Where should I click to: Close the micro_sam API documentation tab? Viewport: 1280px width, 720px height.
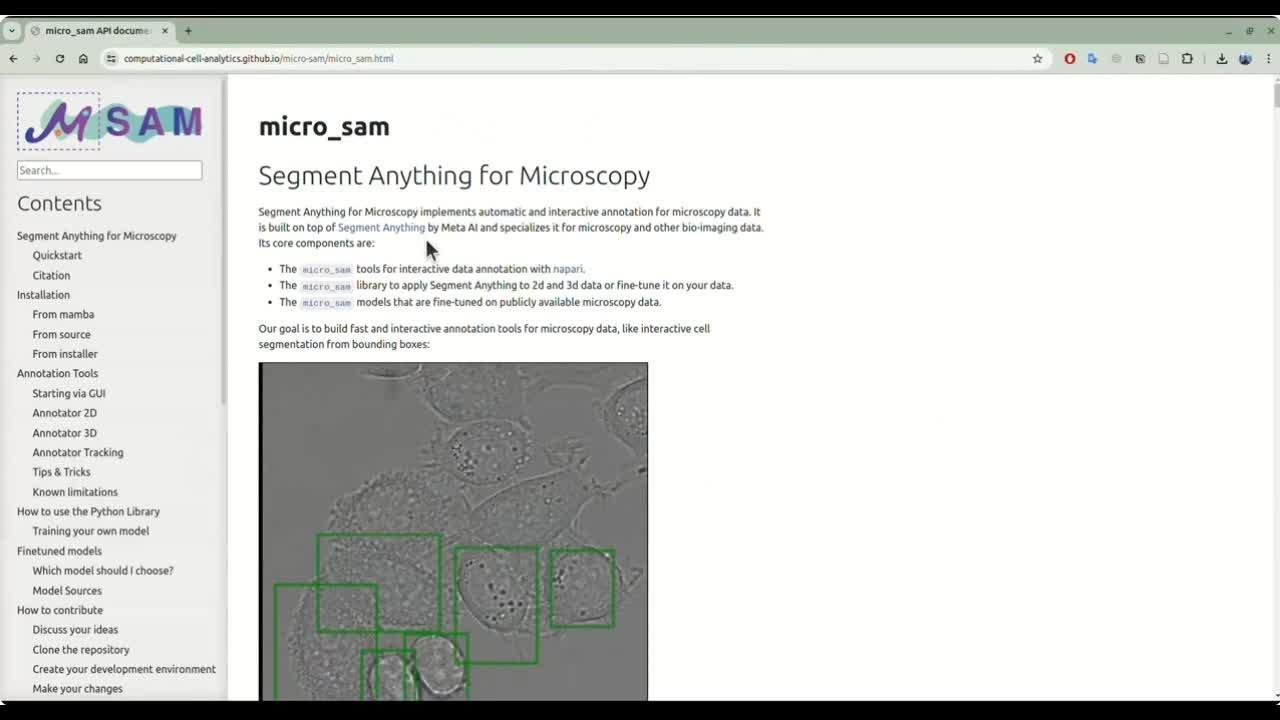click(165, 31)
